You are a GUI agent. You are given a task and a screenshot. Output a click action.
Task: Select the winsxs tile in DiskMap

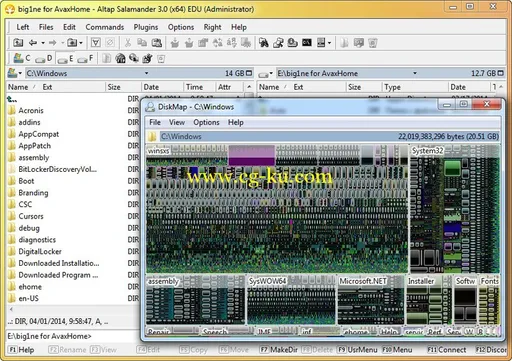[x=277, y=209]
